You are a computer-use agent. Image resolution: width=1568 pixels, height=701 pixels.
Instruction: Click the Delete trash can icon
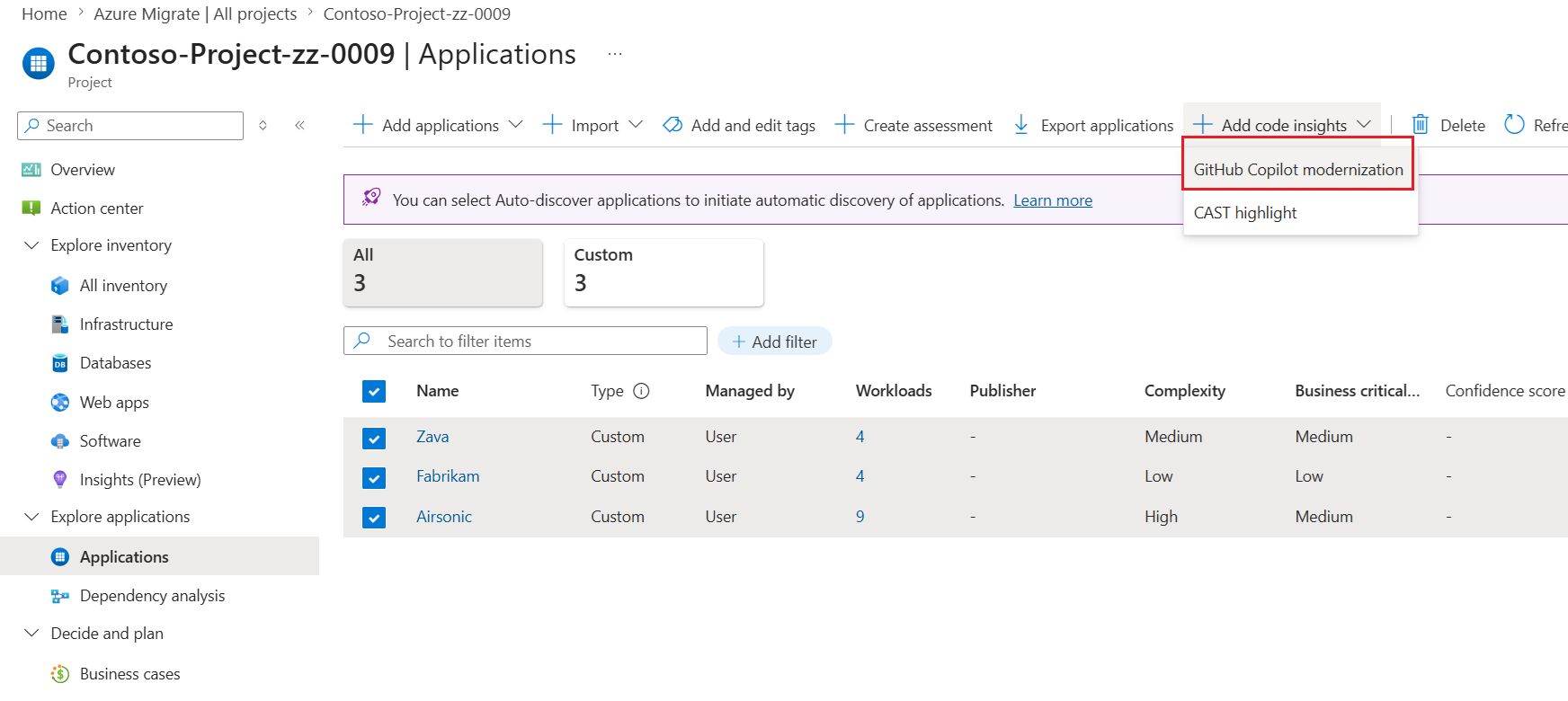click(x=1421, y=125)
